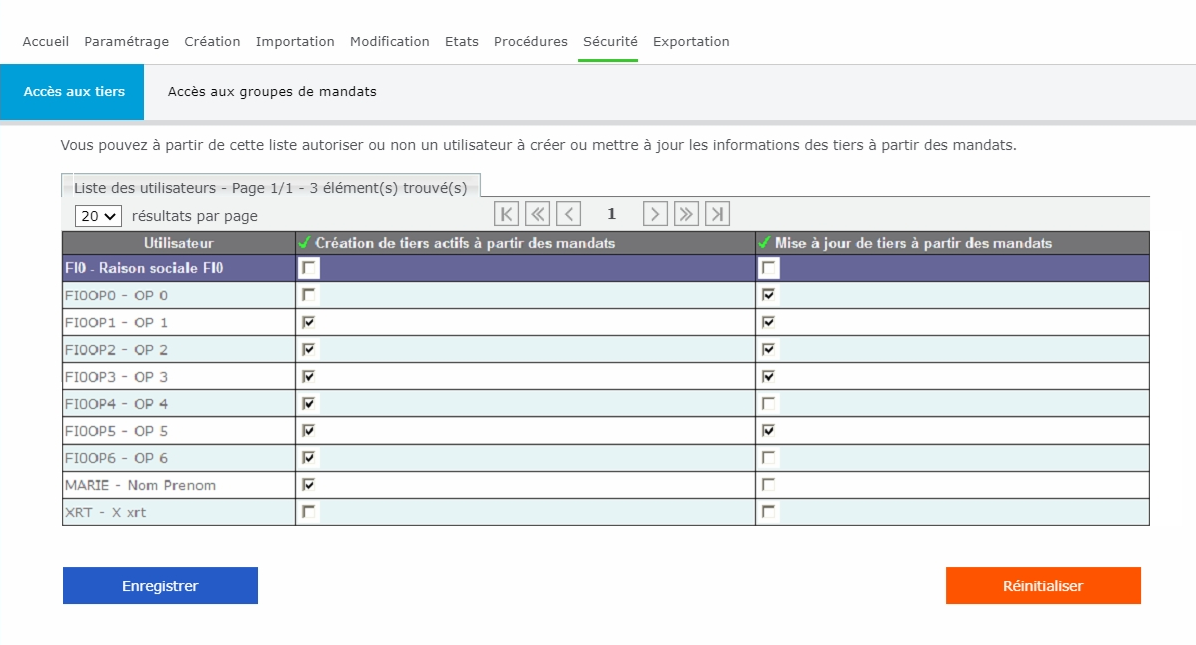Toggle tiers creation for all FI0 users

[310, 268]
